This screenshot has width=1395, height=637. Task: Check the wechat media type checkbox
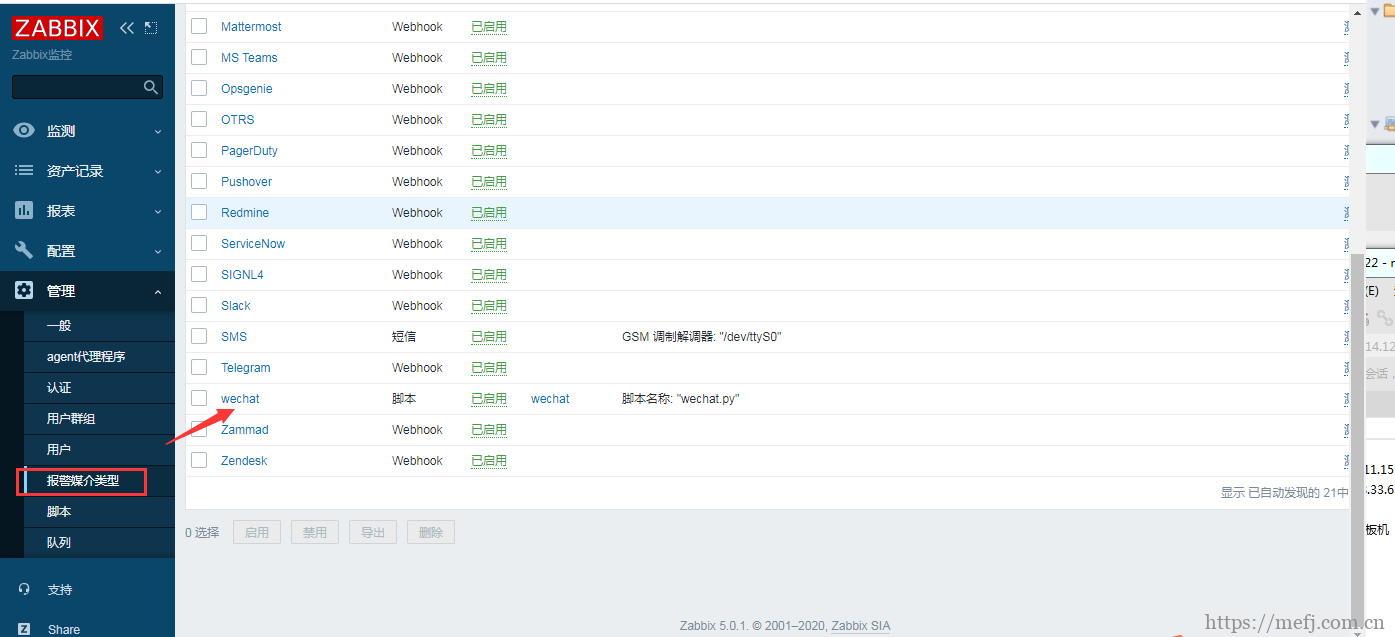199,398
